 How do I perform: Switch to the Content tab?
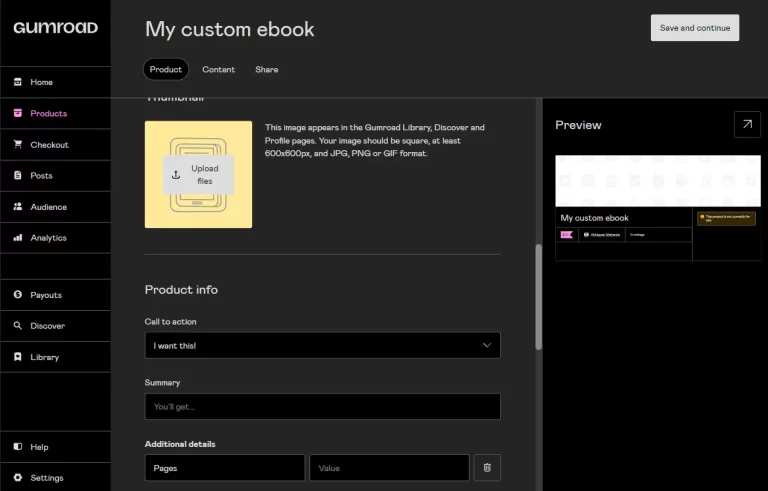pos(218,70)
